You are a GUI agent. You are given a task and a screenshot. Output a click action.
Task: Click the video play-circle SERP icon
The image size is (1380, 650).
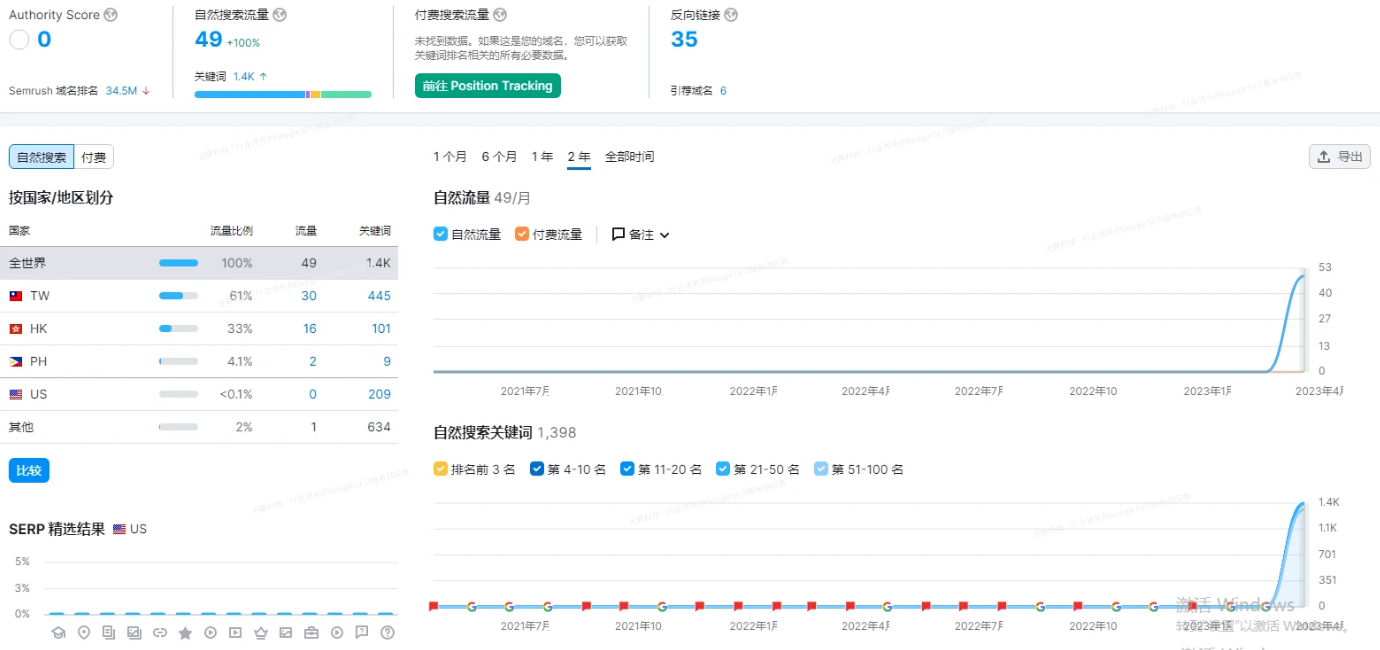point(211,632)
